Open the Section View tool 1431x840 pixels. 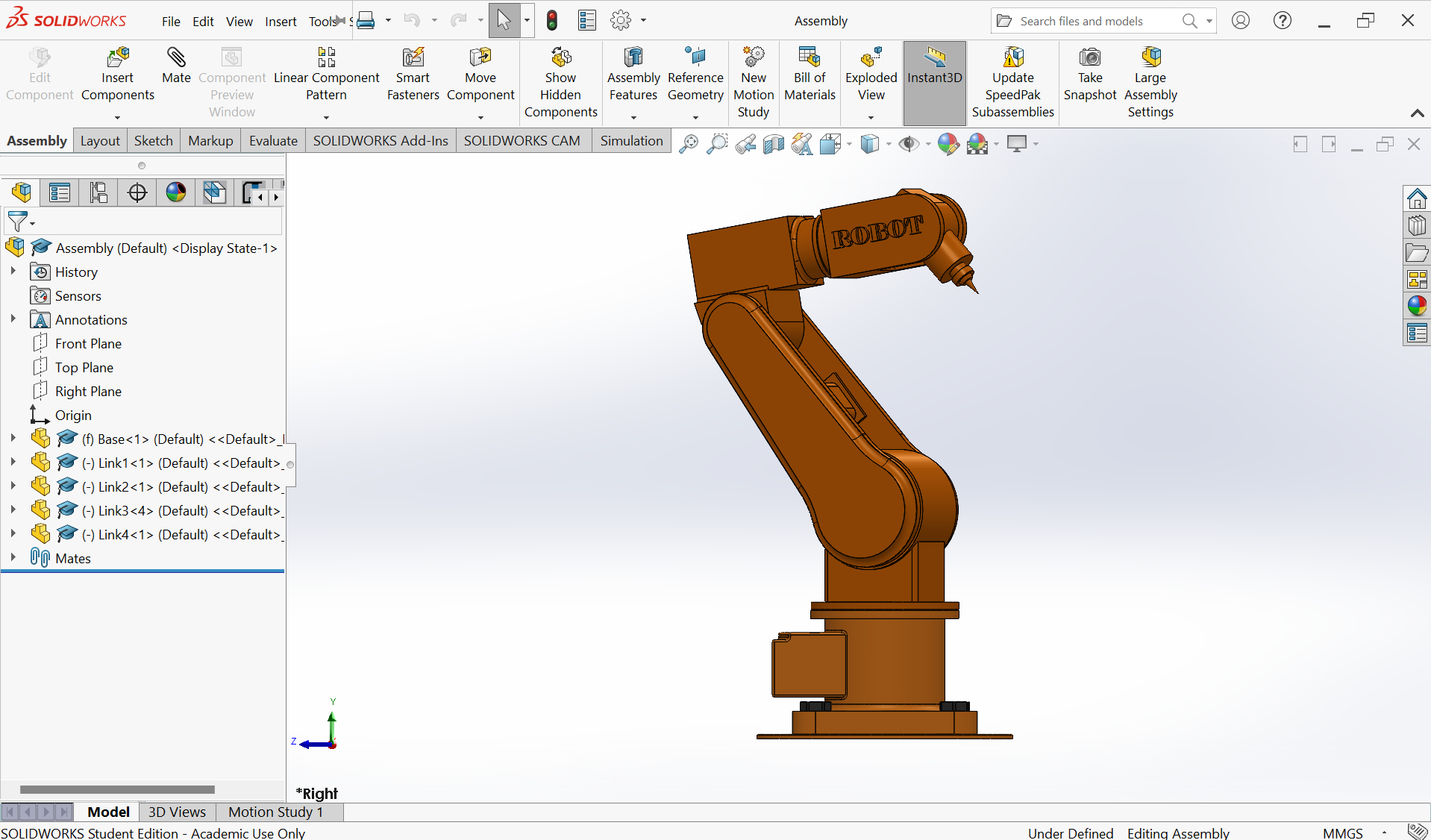[x=774, y=143]
